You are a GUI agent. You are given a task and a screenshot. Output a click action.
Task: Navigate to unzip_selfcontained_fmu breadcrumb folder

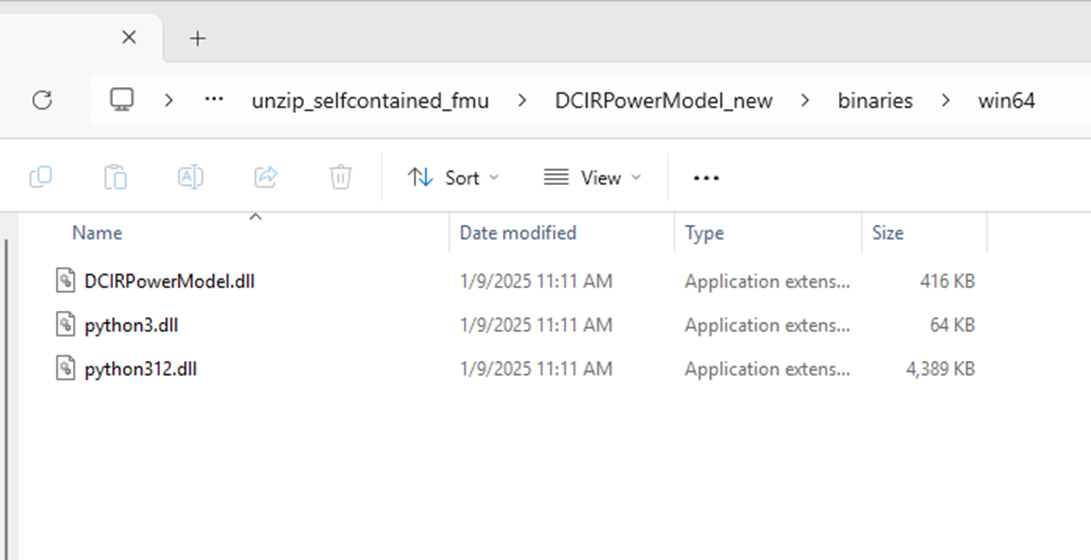(x=370, y=101)
